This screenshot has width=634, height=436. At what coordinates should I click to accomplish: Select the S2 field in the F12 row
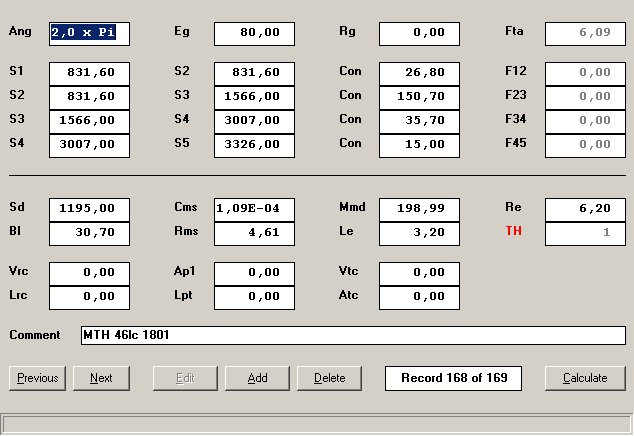click(254, 74)
